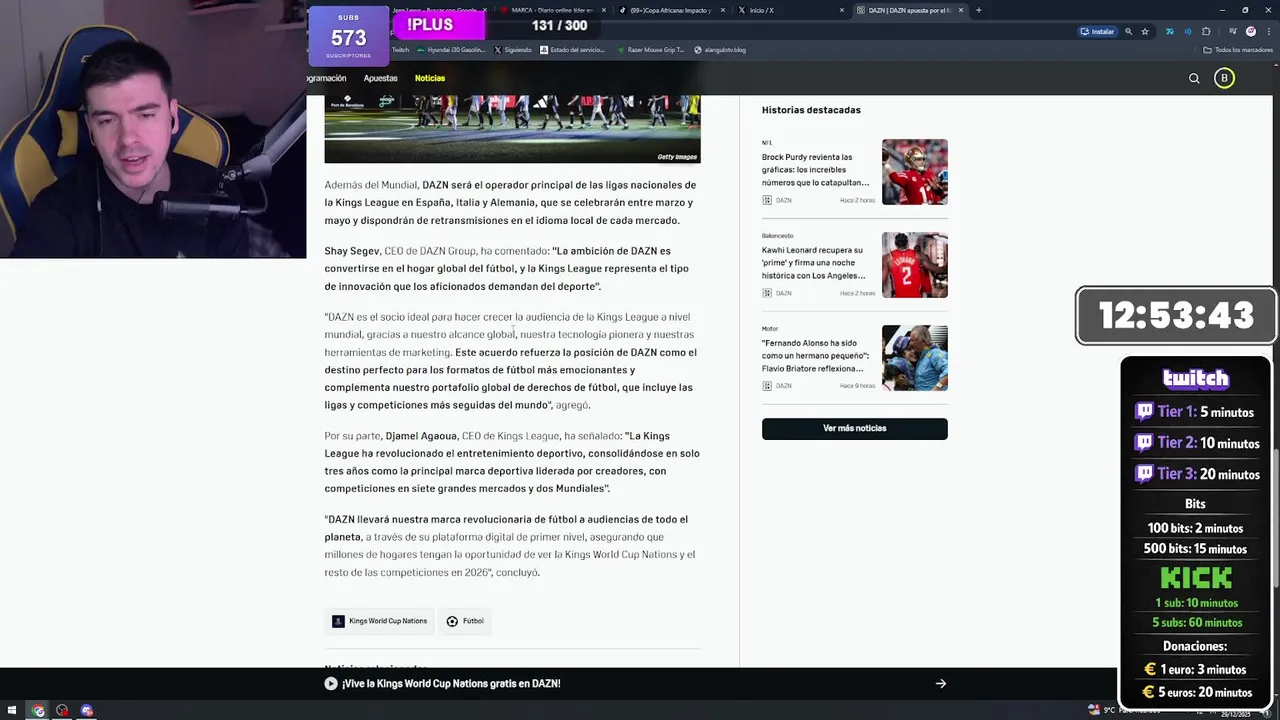
Task: Click DAZN source icon under Kawhi Leonard story
Action: (x=767, y=293)
